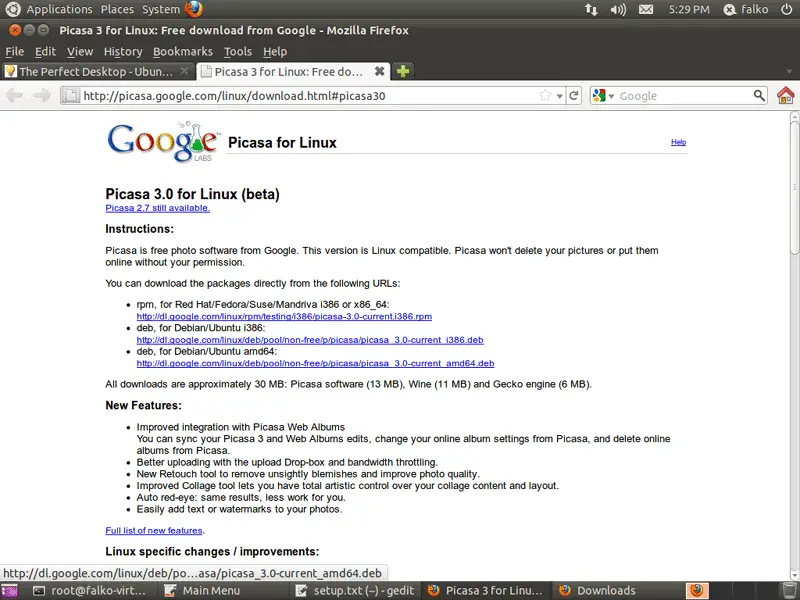Click the page identity icon in the URL bar
This screenshot has height=600, width=800.
click(71, 95)
